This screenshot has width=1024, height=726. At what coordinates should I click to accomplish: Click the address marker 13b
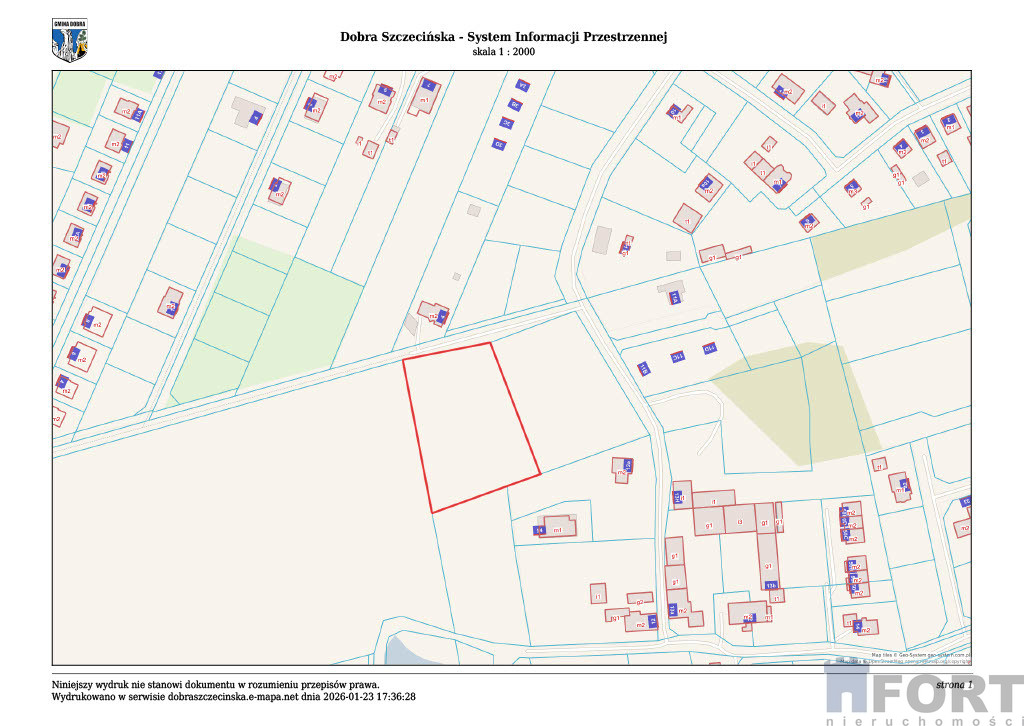pyautogui.click(x=771, y=585)
